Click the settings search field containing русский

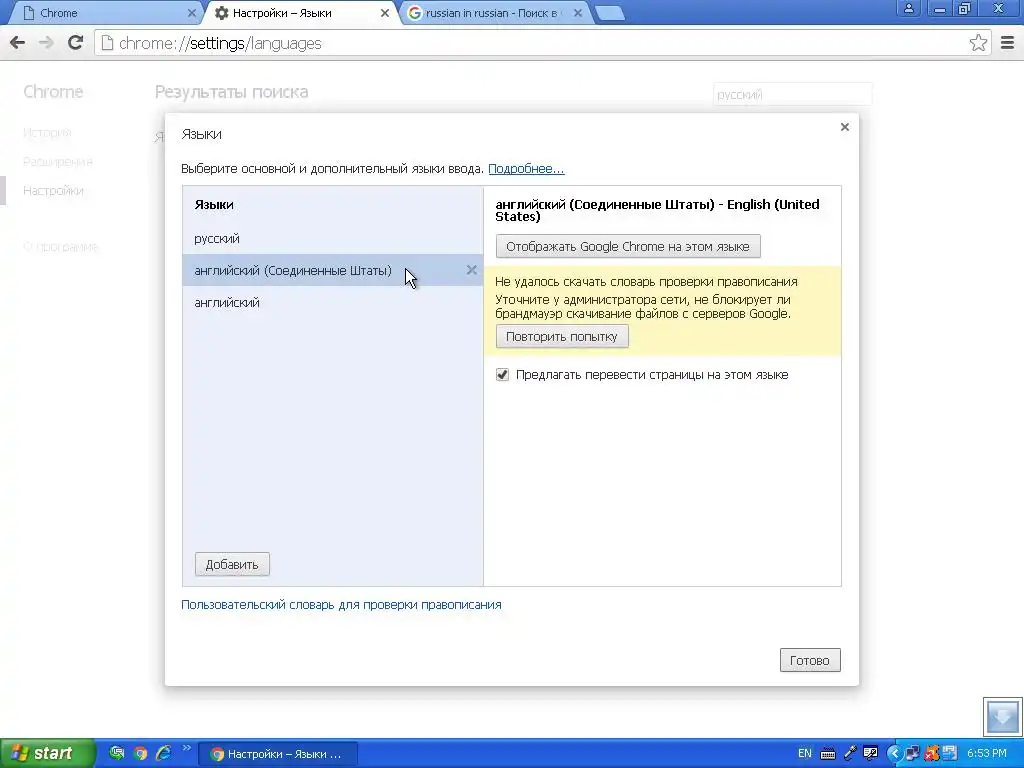pyautogui.click(x=793, y=95)
